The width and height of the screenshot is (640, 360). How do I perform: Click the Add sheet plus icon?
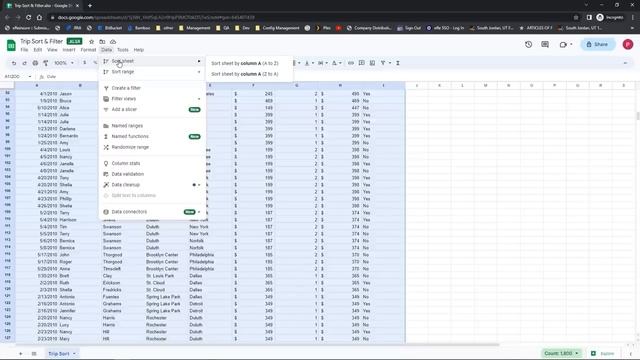tap(20, 353)
